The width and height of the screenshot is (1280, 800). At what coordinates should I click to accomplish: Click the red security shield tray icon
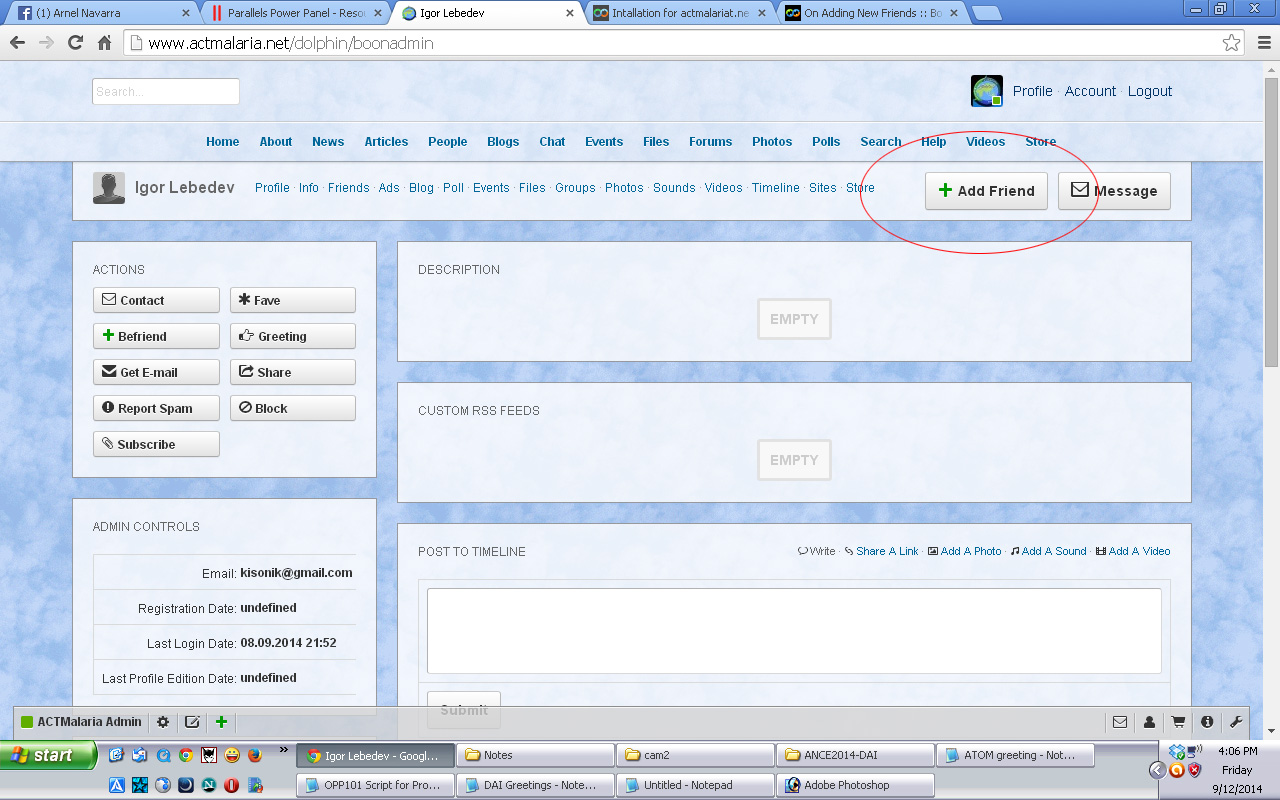[1194, 770]
